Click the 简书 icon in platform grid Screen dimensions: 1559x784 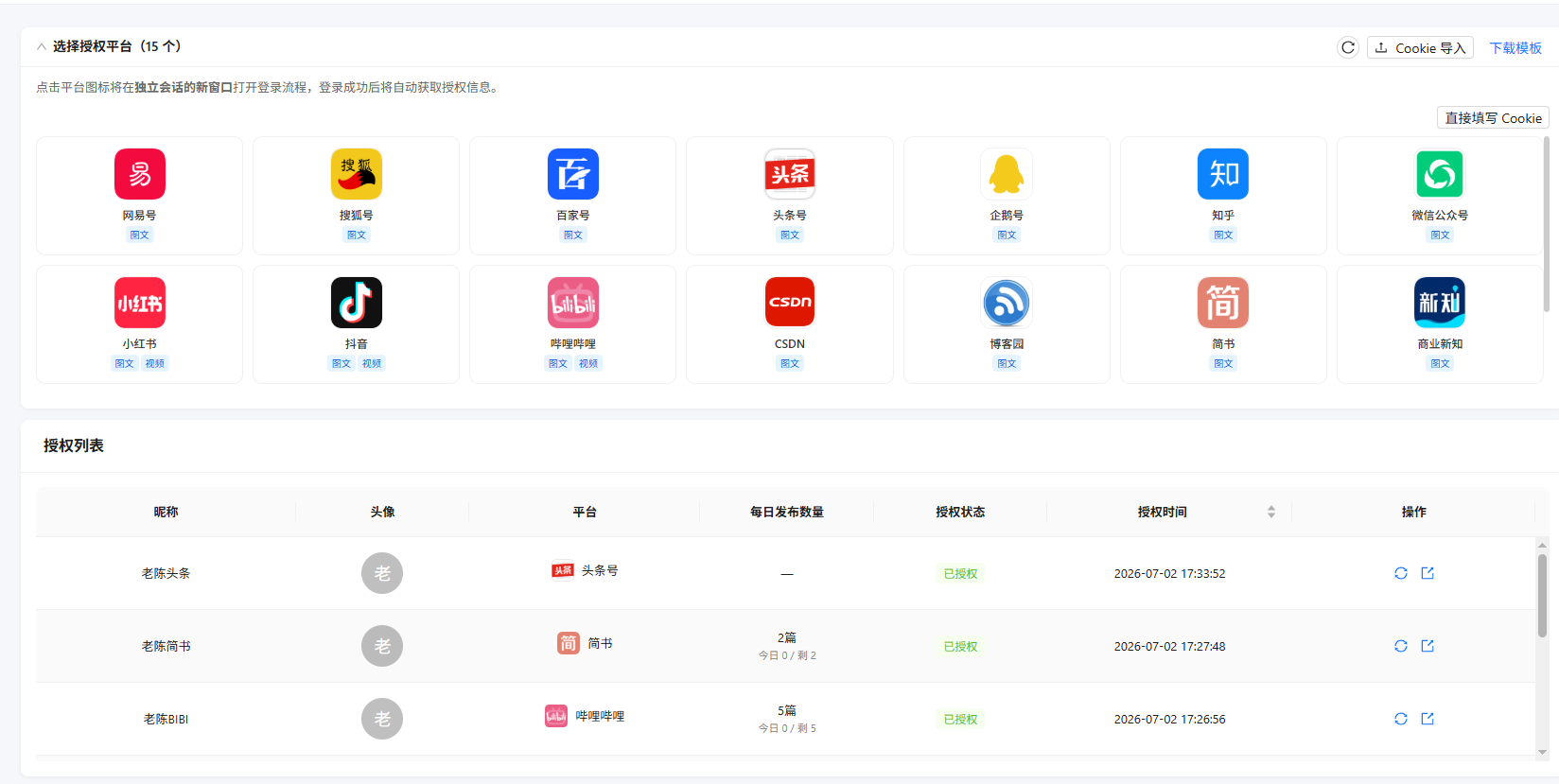click(1223, 303)
